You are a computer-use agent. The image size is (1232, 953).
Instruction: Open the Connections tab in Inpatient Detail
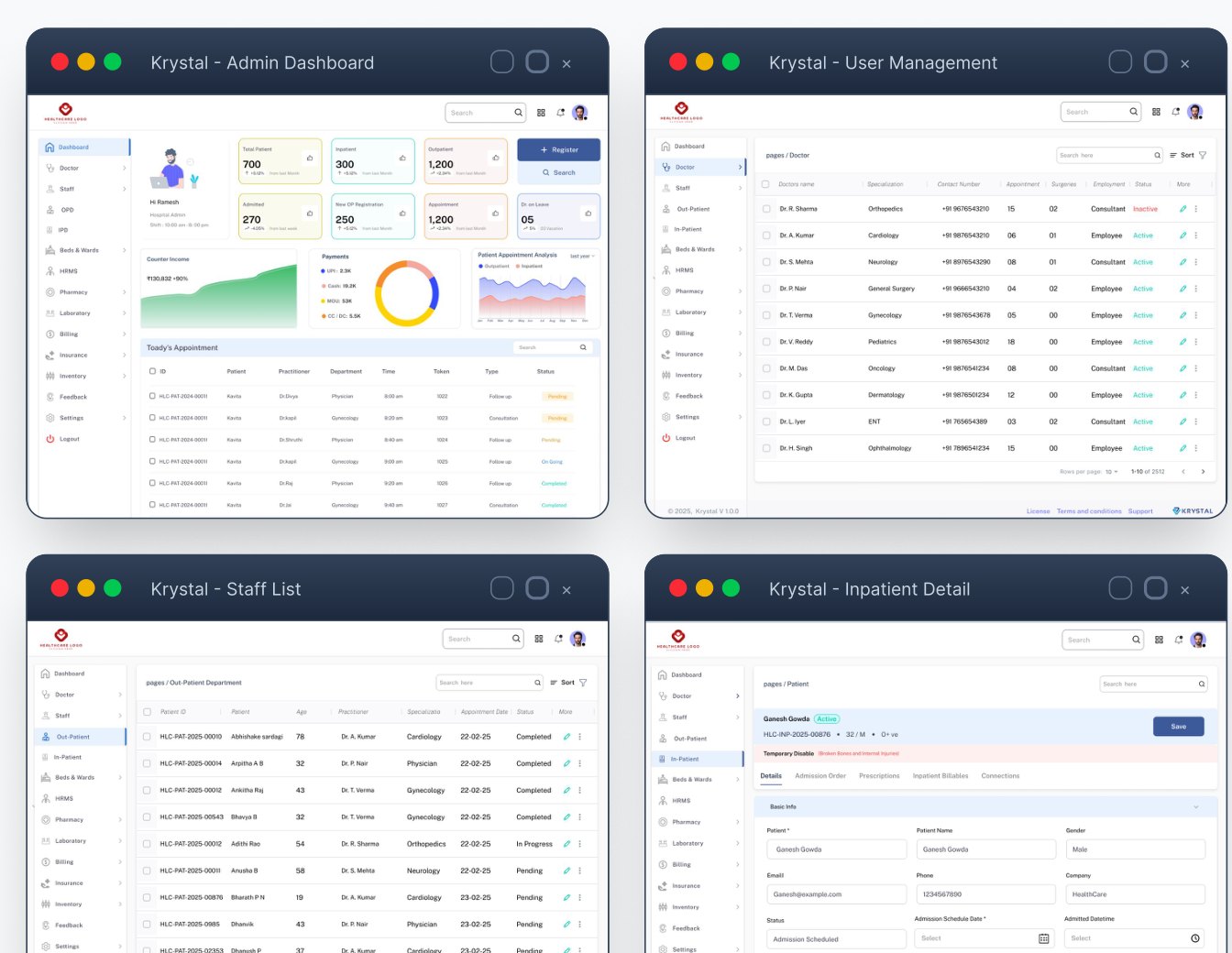pyautogui.click(x=1000, y=776)
